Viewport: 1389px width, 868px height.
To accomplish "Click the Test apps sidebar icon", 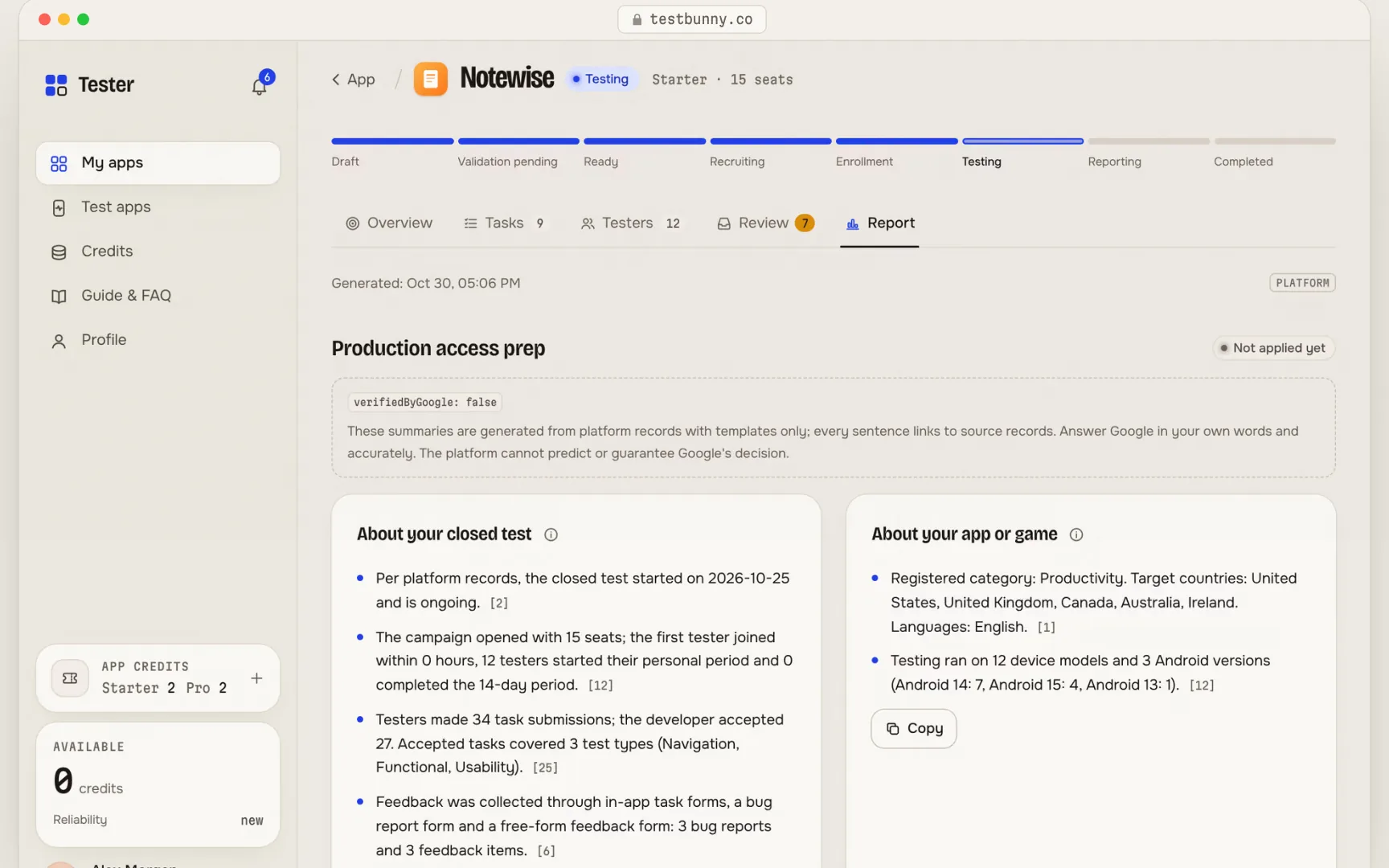I will [x=59, y=208].
